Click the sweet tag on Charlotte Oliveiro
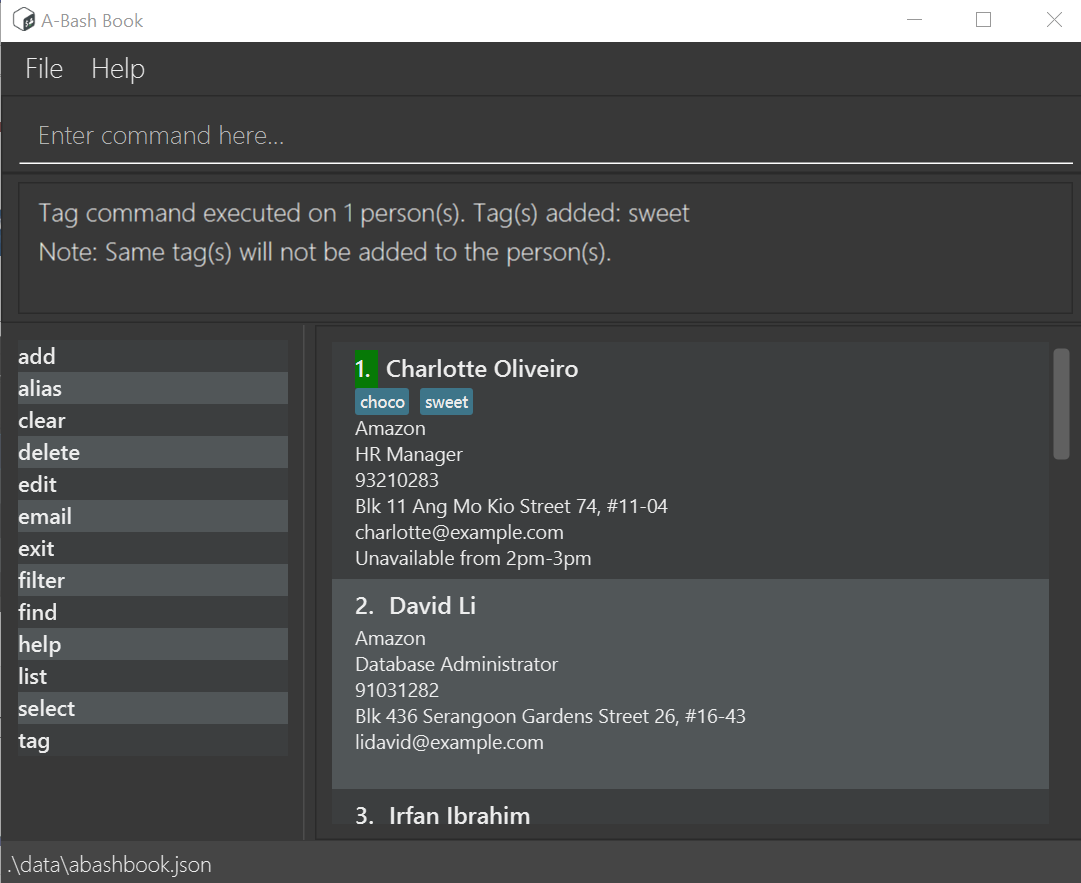Image resolution: width=1081 pixels, height=883 pixels. 446,402
